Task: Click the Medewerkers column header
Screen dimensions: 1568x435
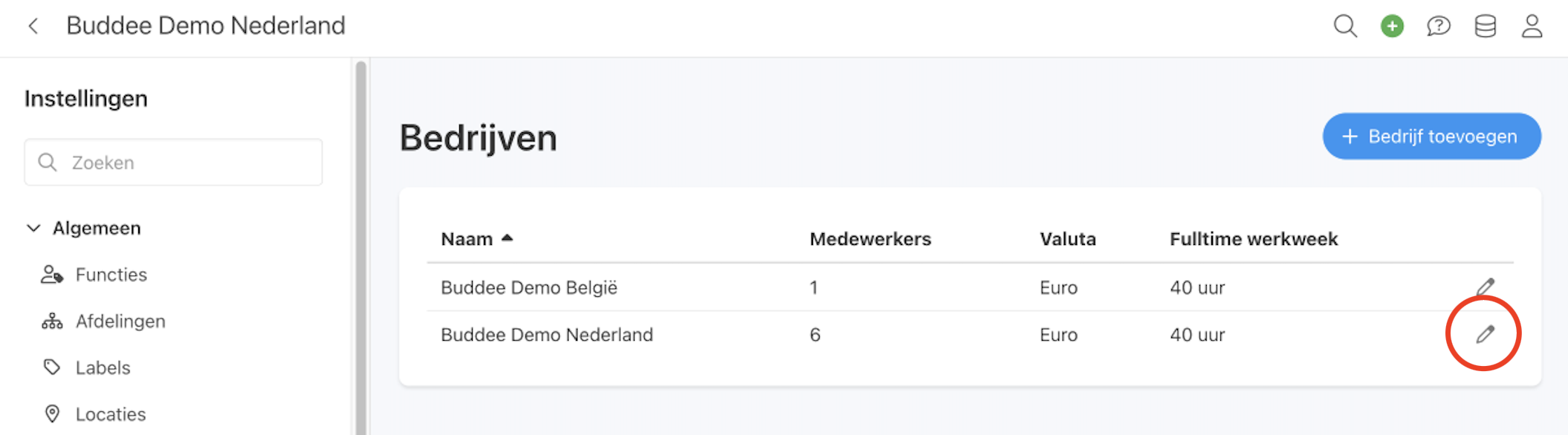Action: click(870, 239)
